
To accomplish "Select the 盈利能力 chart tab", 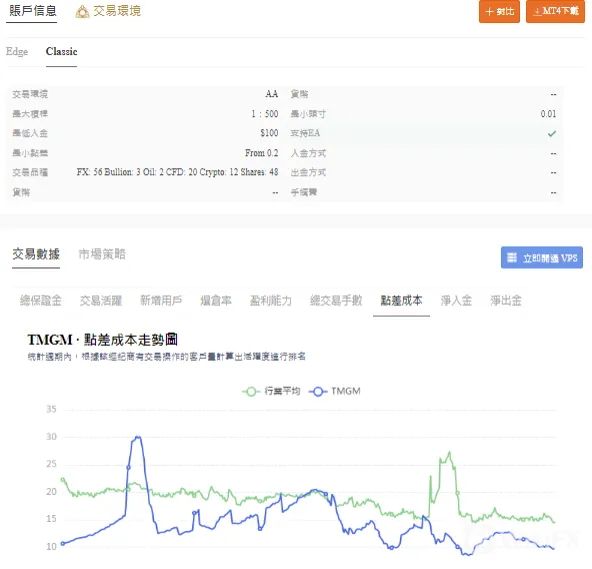I will coord(271,301).
